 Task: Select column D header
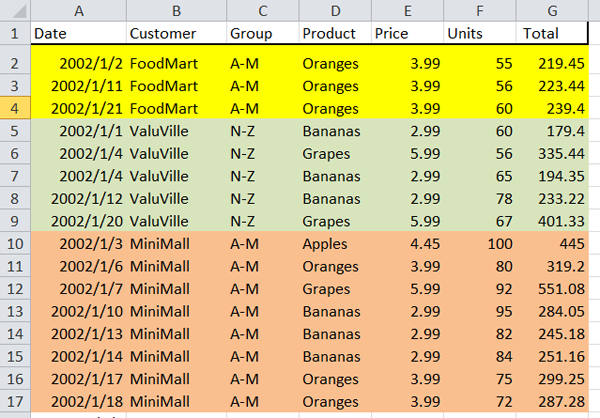pyautogui.click(x=334, y=9)
